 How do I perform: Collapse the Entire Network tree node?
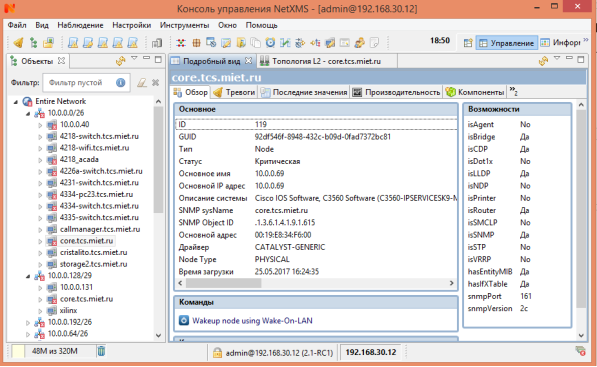pos(16,102)
